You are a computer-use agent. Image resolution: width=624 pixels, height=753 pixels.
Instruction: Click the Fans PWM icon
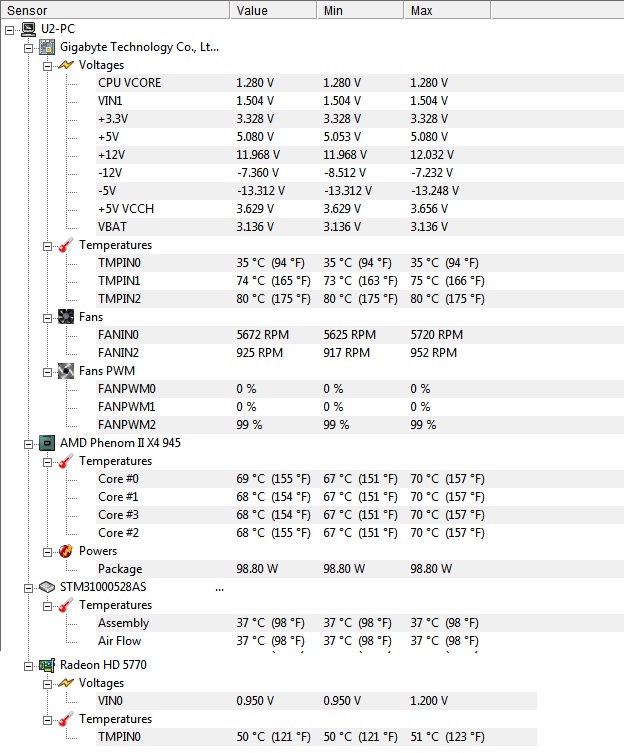coord(66,371)
